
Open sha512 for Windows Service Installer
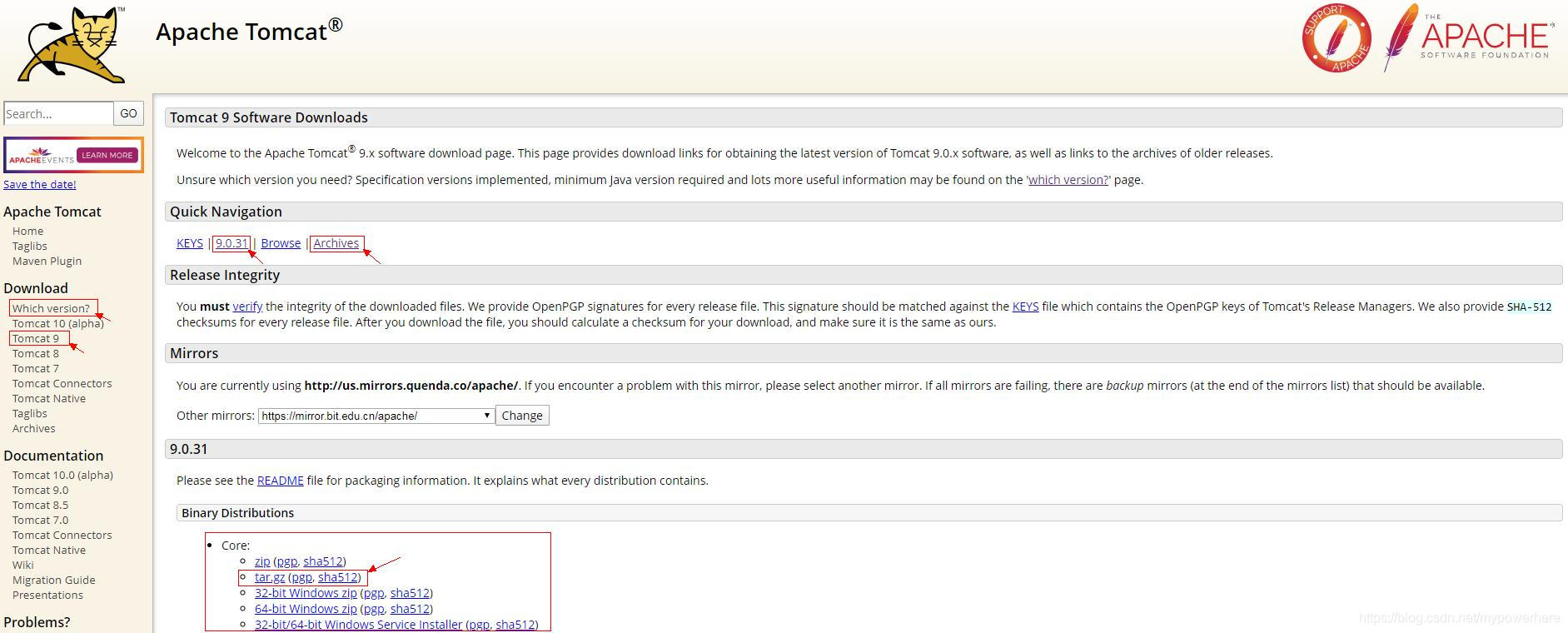pos(515,625)
